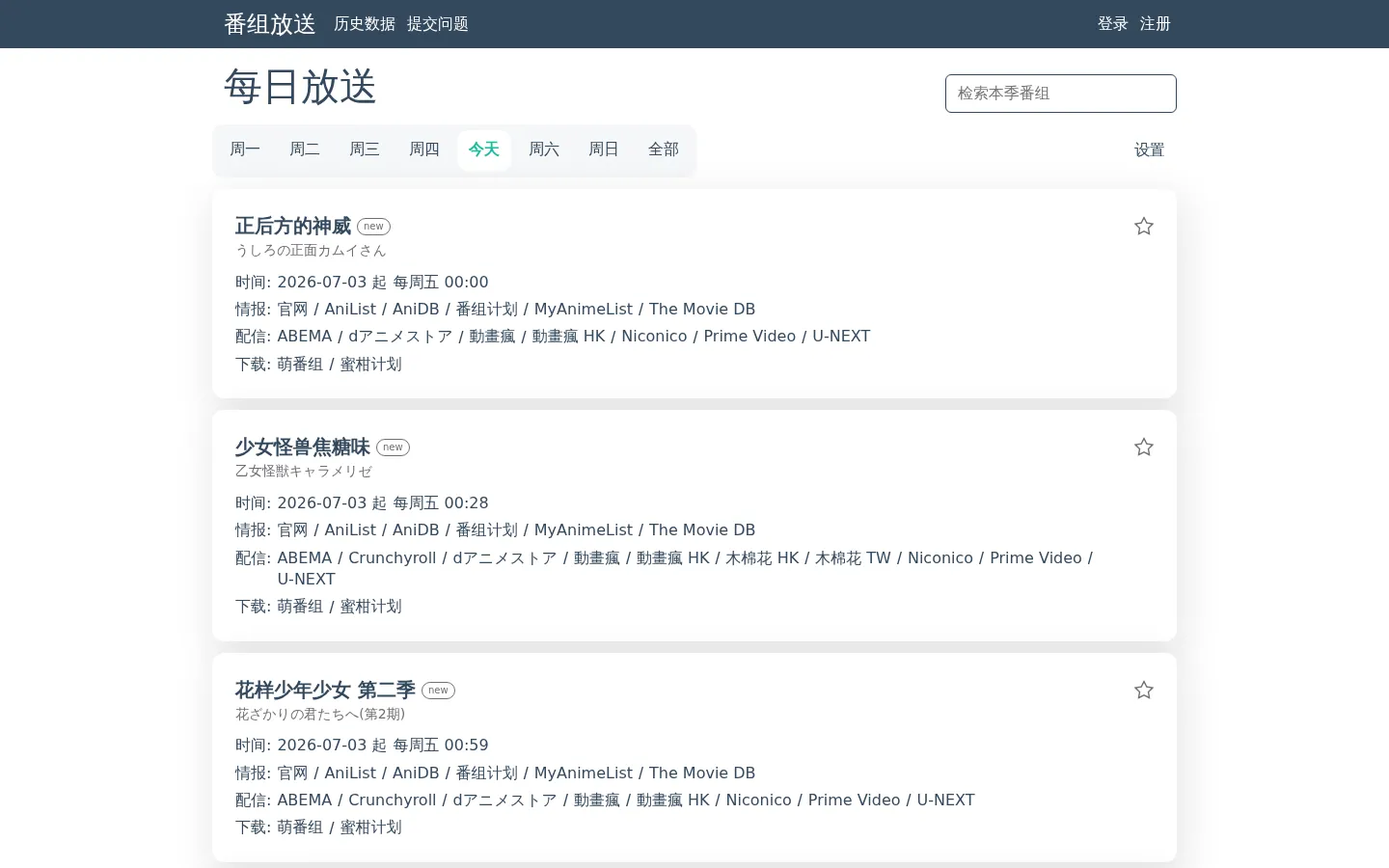
Task: Click the 每日放送 page heading
Action: point(300,87)
